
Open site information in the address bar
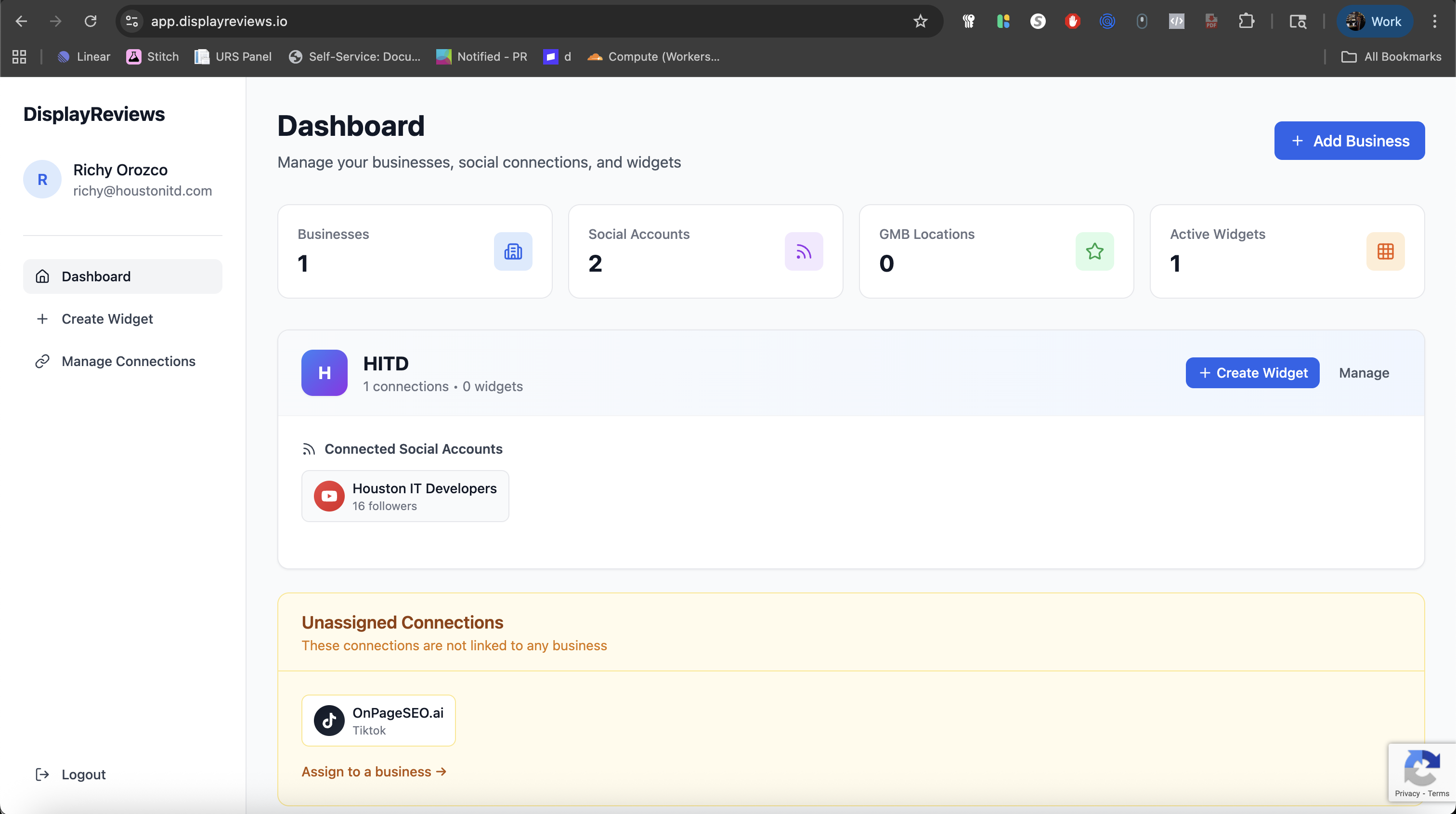[132, 21]
